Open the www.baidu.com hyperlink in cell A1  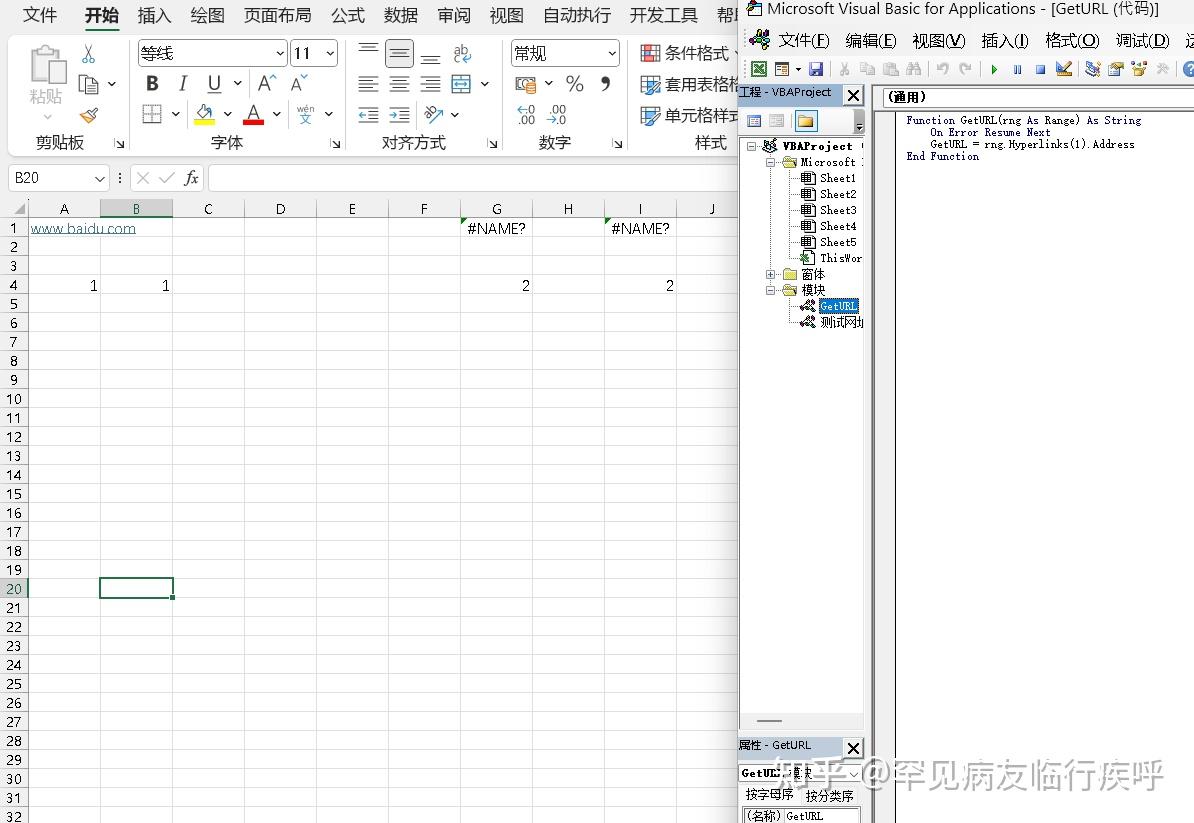pos(83,228)
